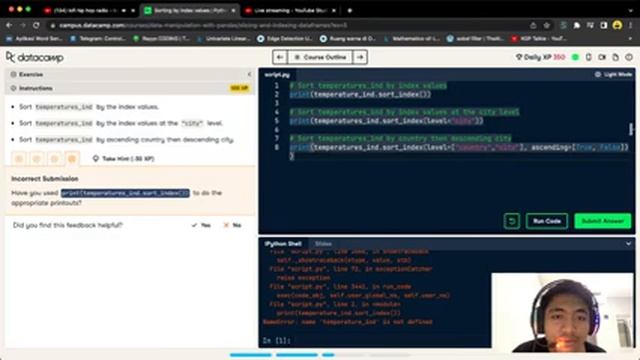
Task: Open the browser extensions puzzle icon
Action: coord(577,25)
